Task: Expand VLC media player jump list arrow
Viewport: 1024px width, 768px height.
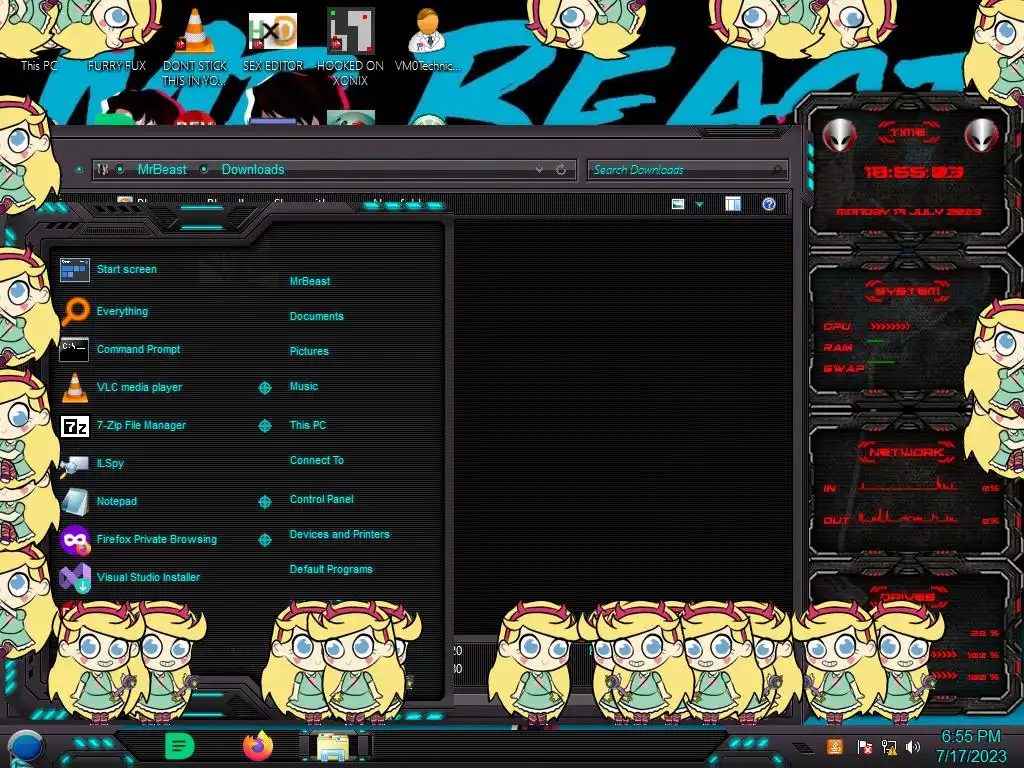Action: click(x=264, y=388)
